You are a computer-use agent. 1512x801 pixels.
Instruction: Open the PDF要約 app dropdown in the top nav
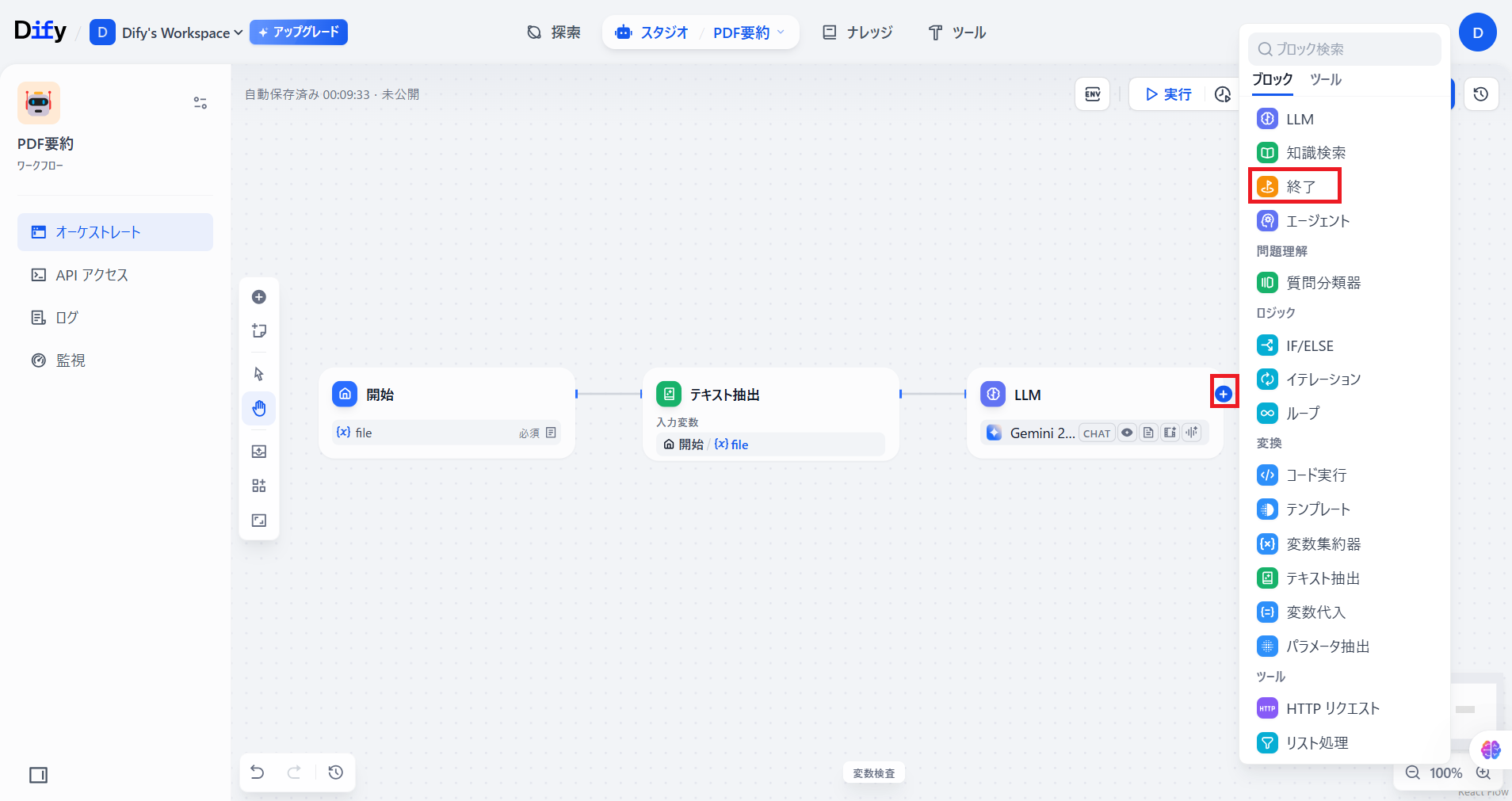tap(748, 32)
